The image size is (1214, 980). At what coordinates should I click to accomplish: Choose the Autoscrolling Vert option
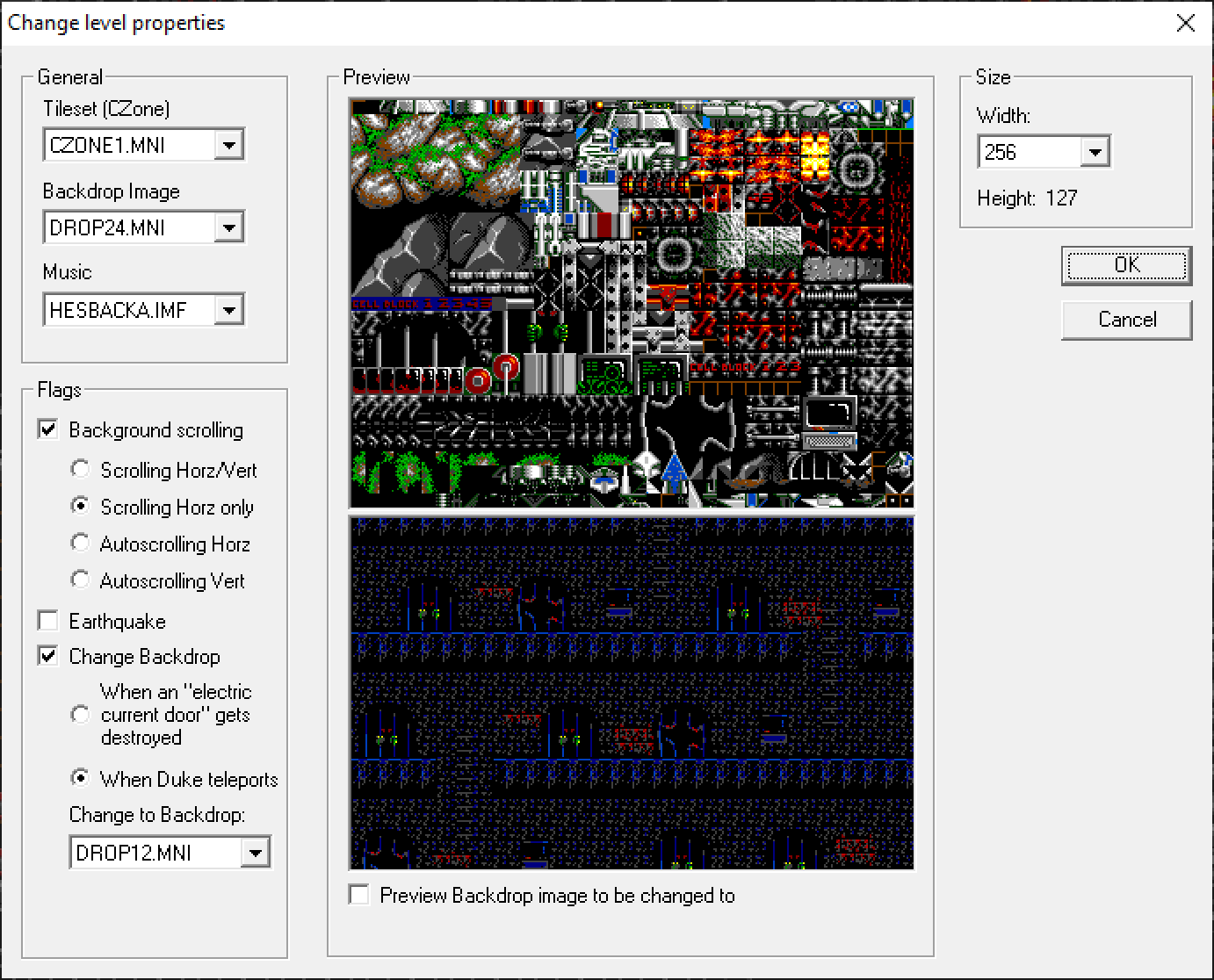[x=80, y=580]
